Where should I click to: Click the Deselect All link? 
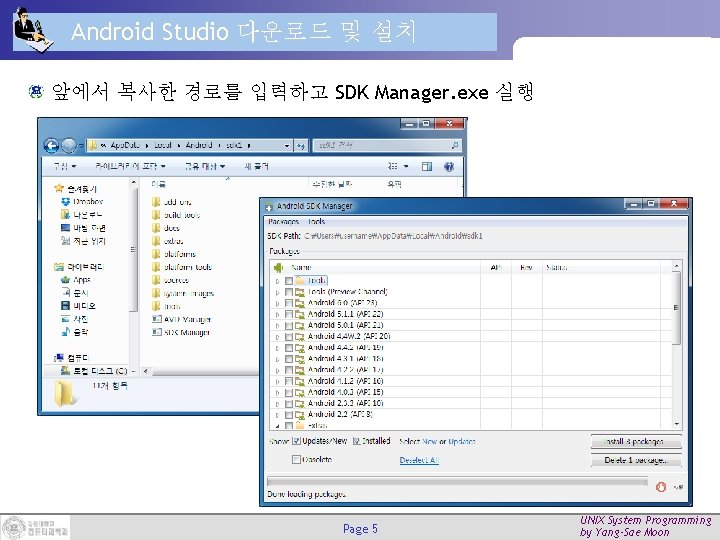tap(419, 460)
